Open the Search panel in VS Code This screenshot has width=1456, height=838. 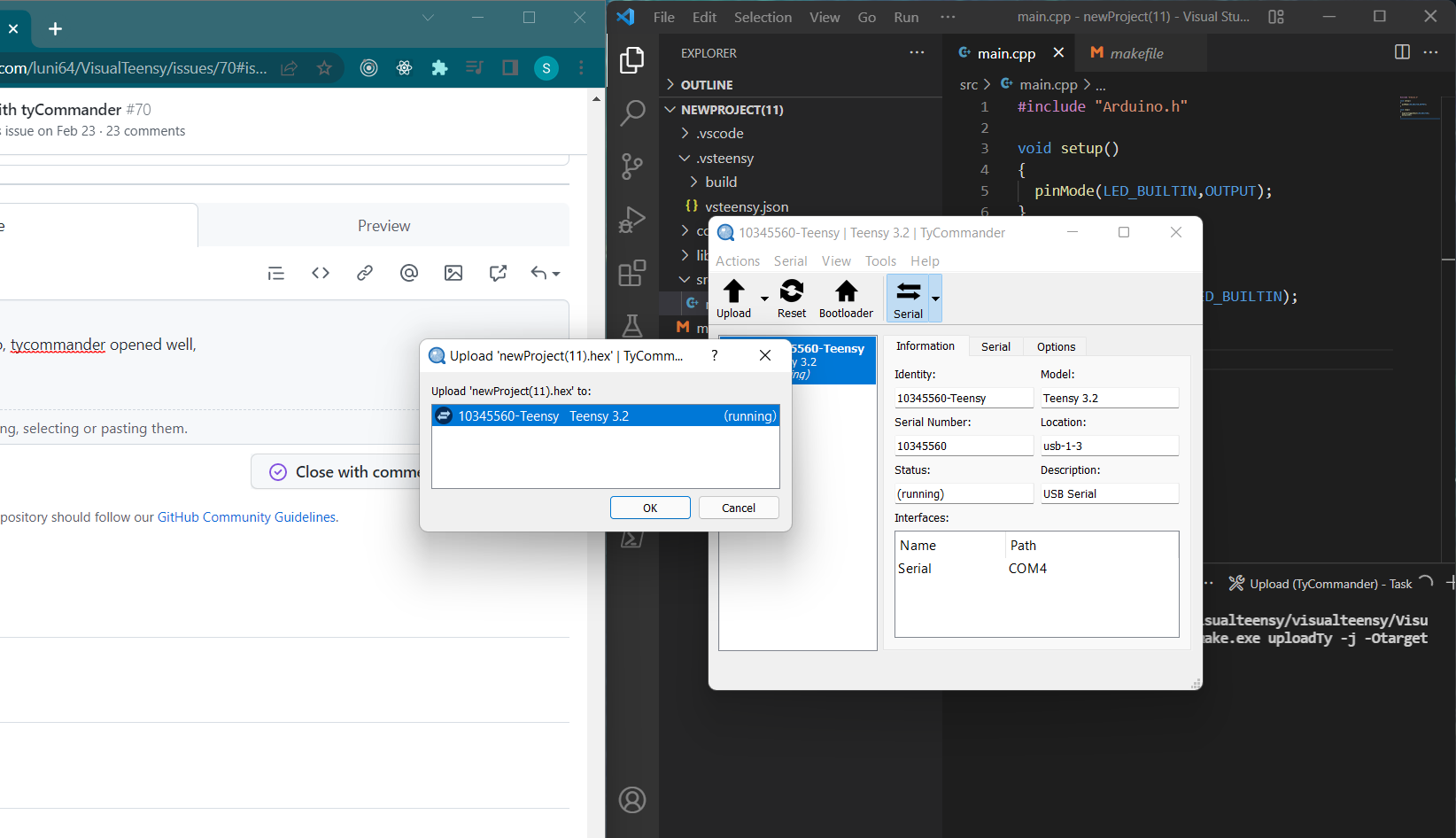click(x=632, y=113)
